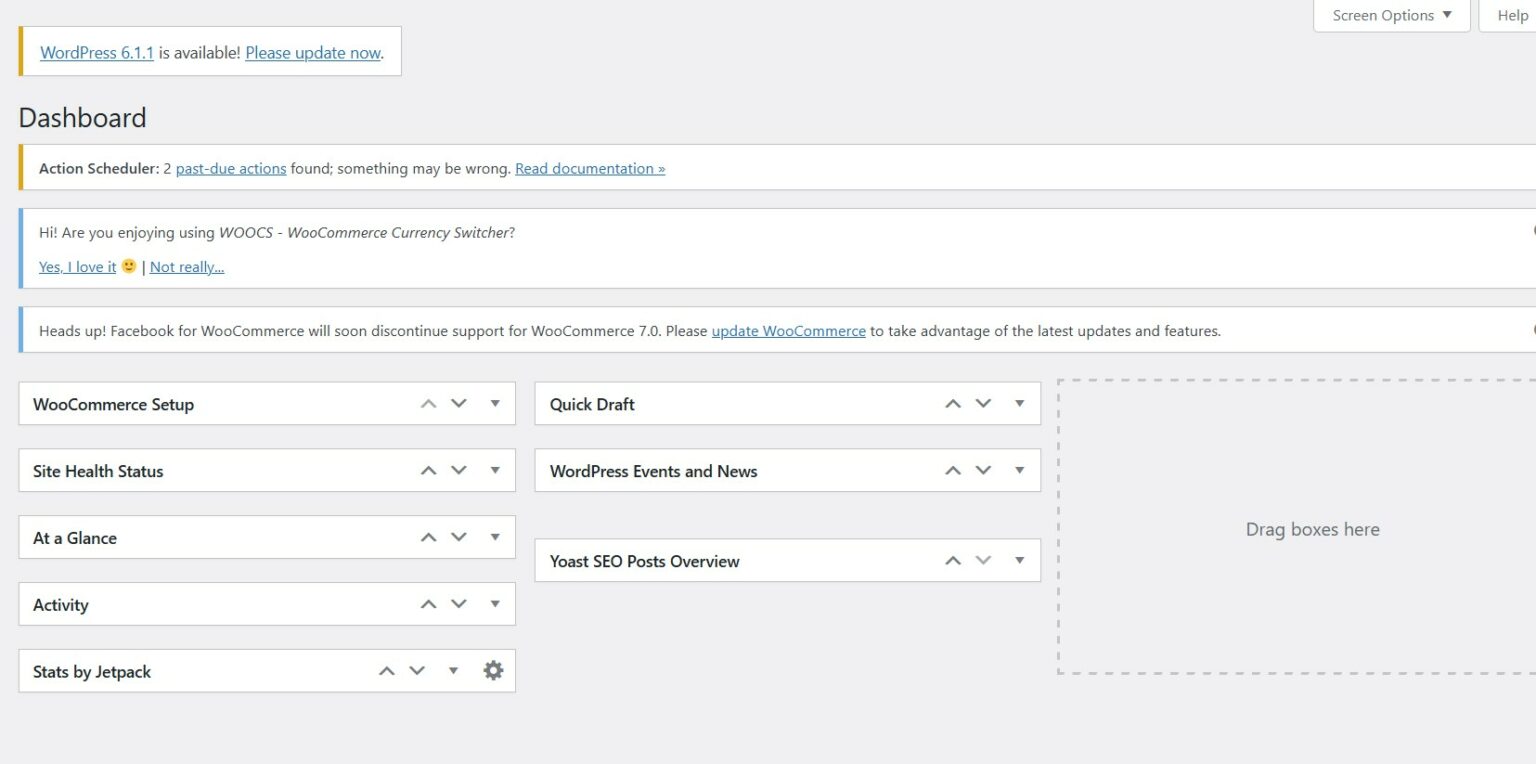1536x764 pixels.
Task: Expand the Activity widget with triangle
Action: (x=495, y=605)
